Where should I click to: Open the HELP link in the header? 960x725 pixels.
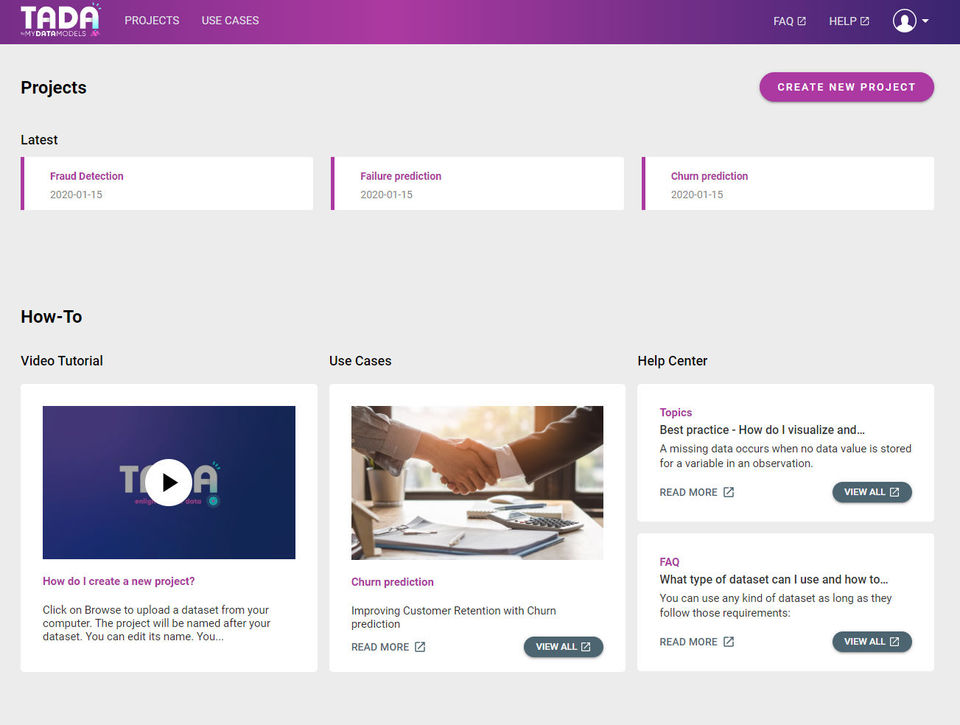coord(849,21)
